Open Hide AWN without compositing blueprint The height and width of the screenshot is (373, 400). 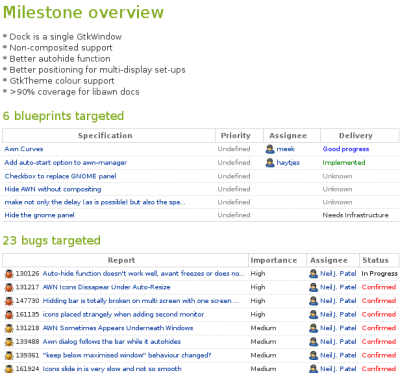pyautogui.click(x=53, y=189)
